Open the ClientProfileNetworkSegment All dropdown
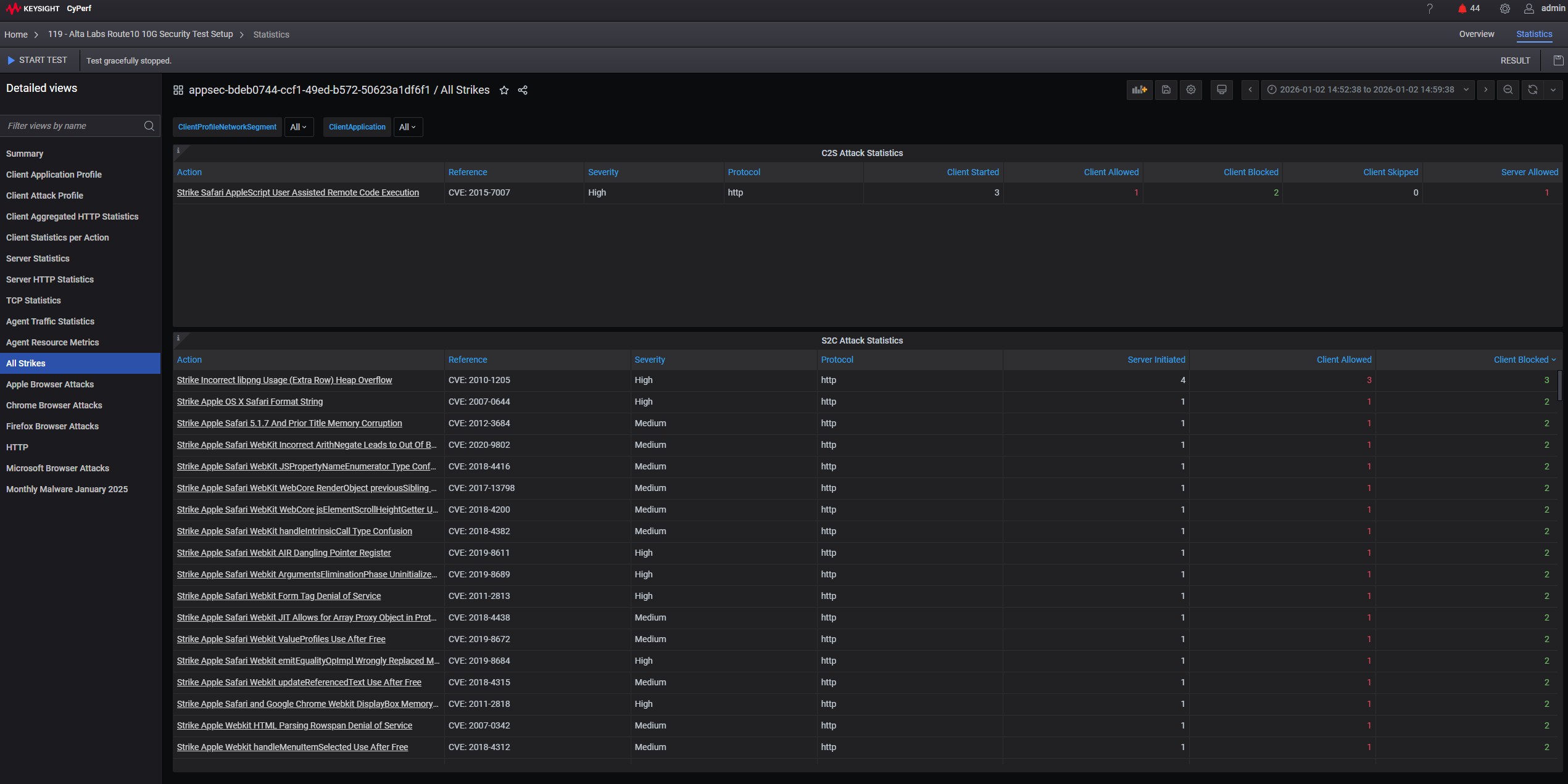The height and width of the screenshot is (784, 1568). pyautogui.click(x=299, y=127)
